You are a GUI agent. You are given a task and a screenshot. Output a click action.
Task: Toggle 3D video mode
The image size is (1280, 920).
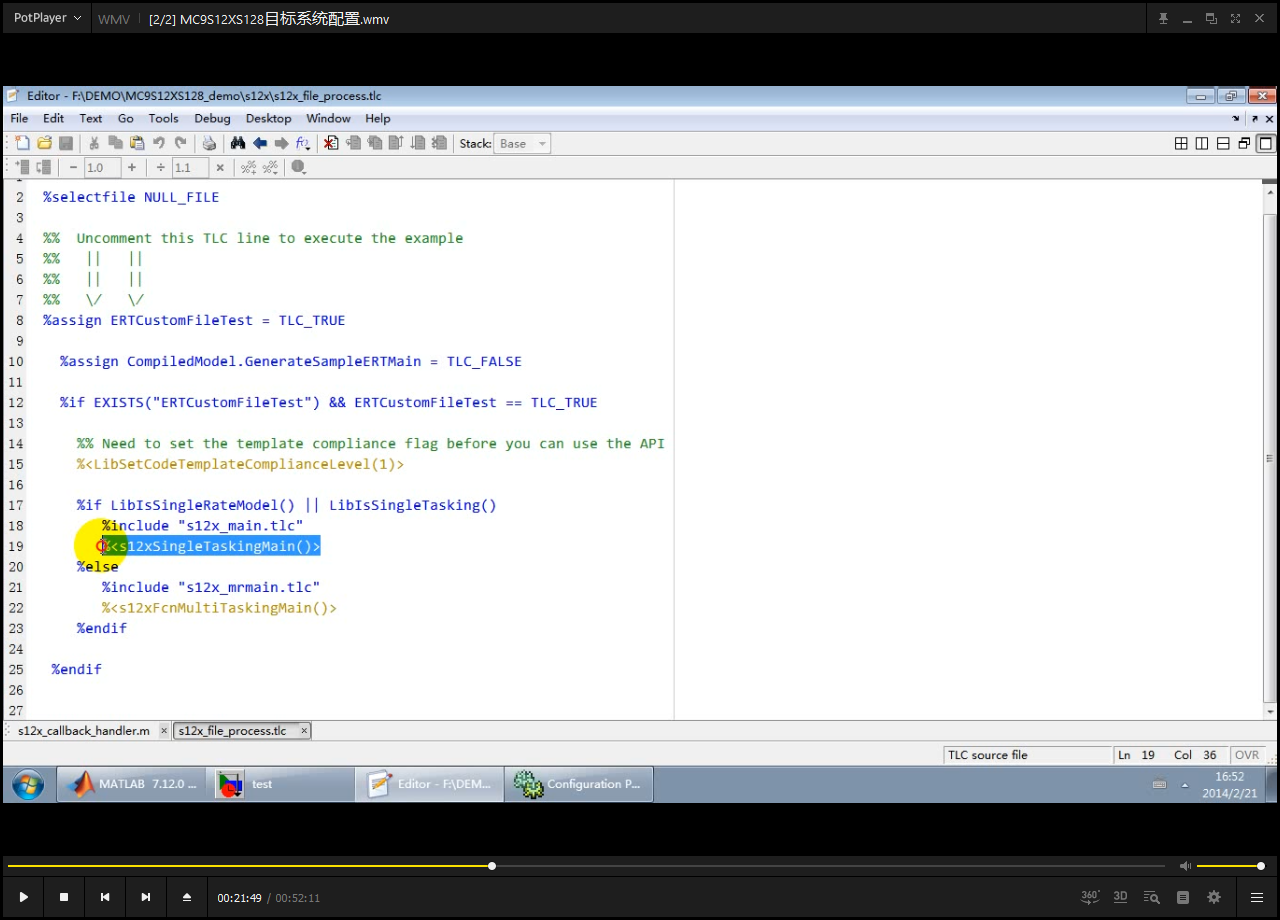1121,897
